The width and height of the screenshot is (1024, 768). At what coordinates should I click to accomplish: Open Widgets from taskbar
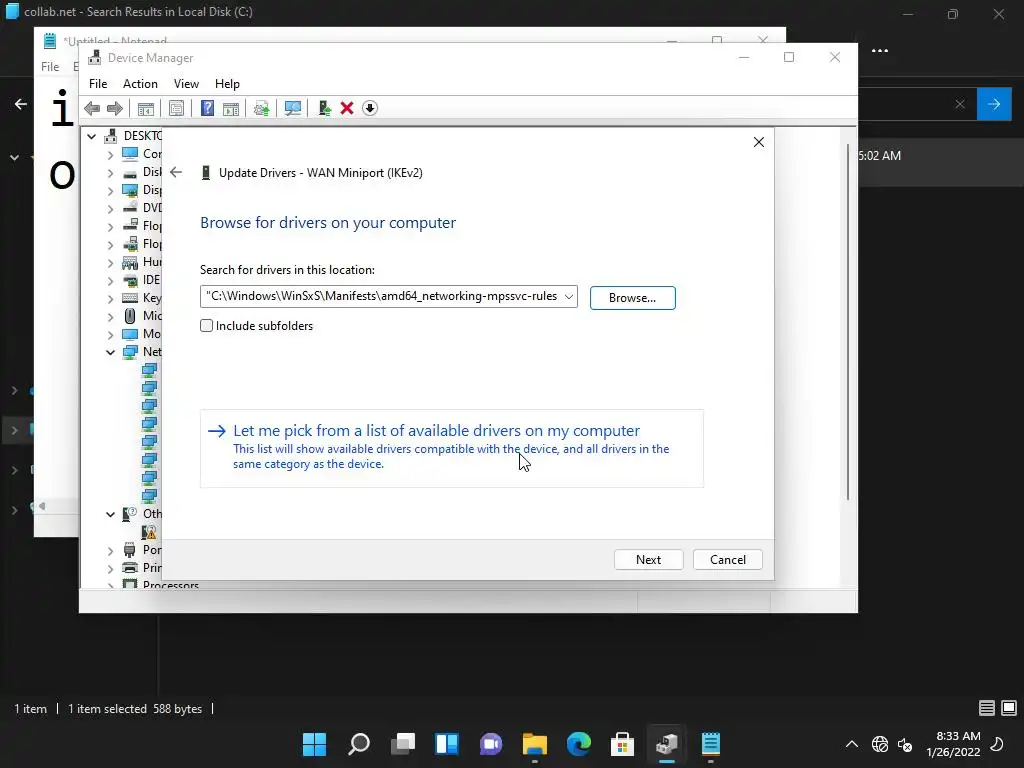(x=447, y=744)
